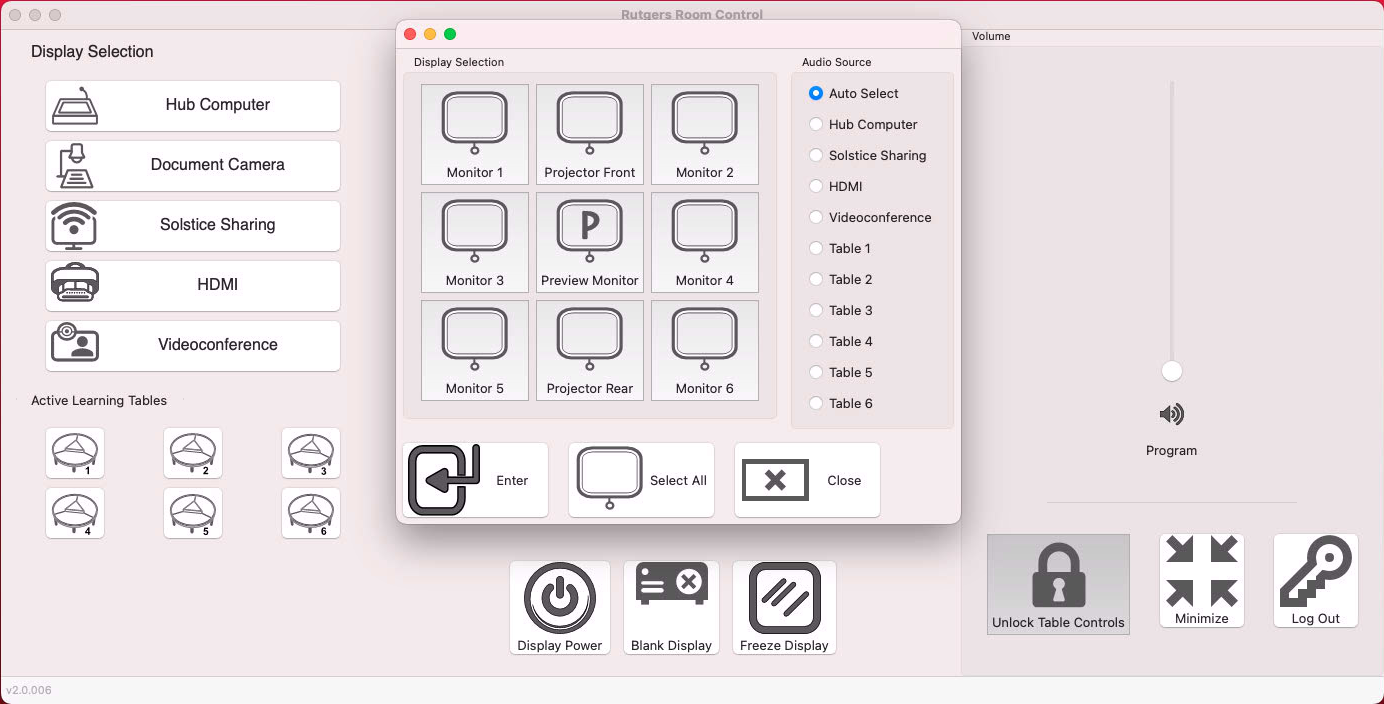
Task: Log out of room control
Action: click(x=1315, y=580)
